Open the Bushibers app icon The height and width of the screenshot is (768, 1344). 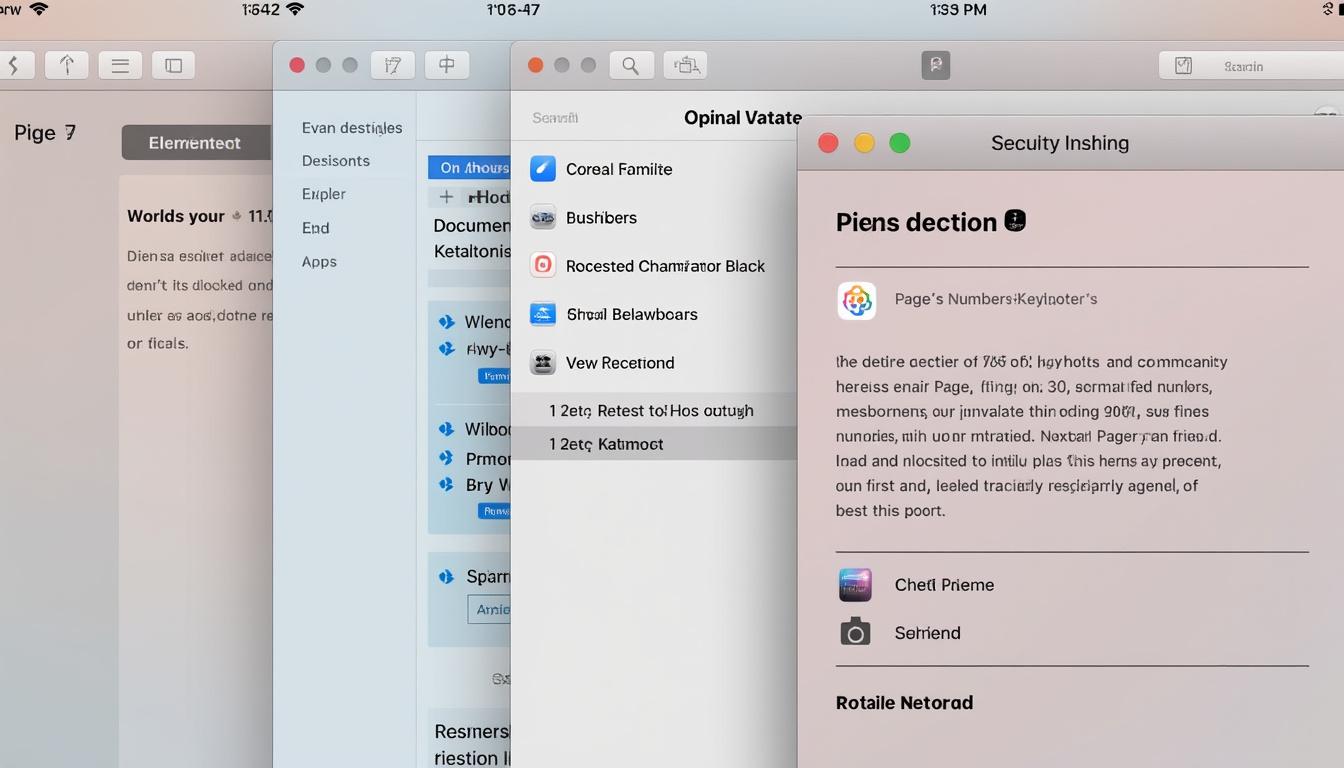(543, 217)
